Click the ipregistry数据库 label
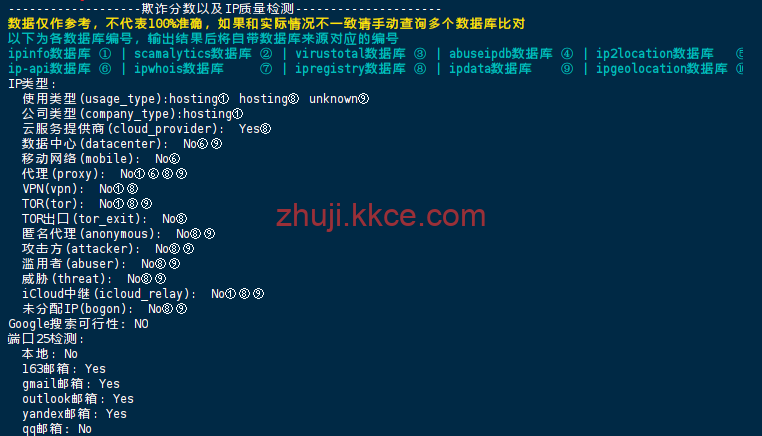The image size is (762, 436). tap(350, 69)
